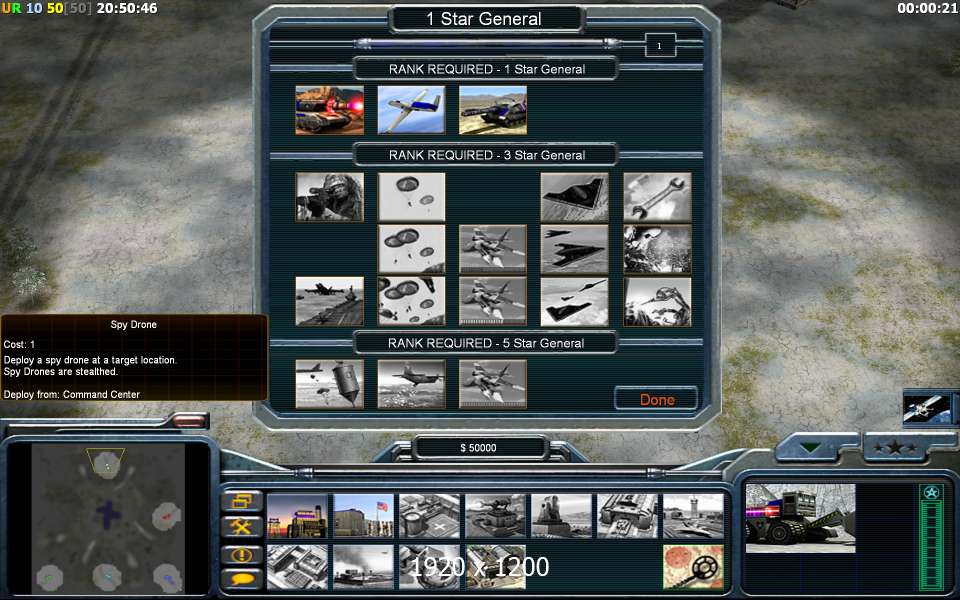Collapse control bar with green down arrow

[809, 448]
